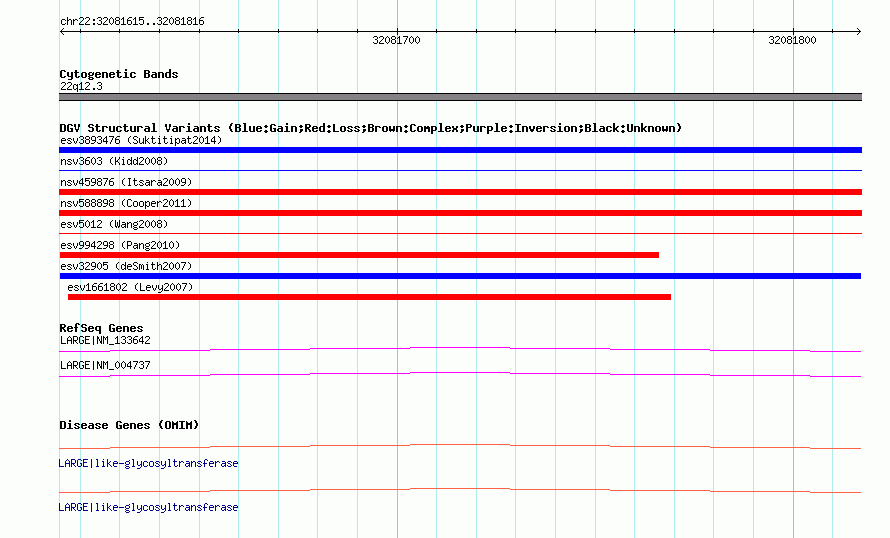
Task: Click the esv32905 (deSmith2007) label
Action: click(126, 266)
